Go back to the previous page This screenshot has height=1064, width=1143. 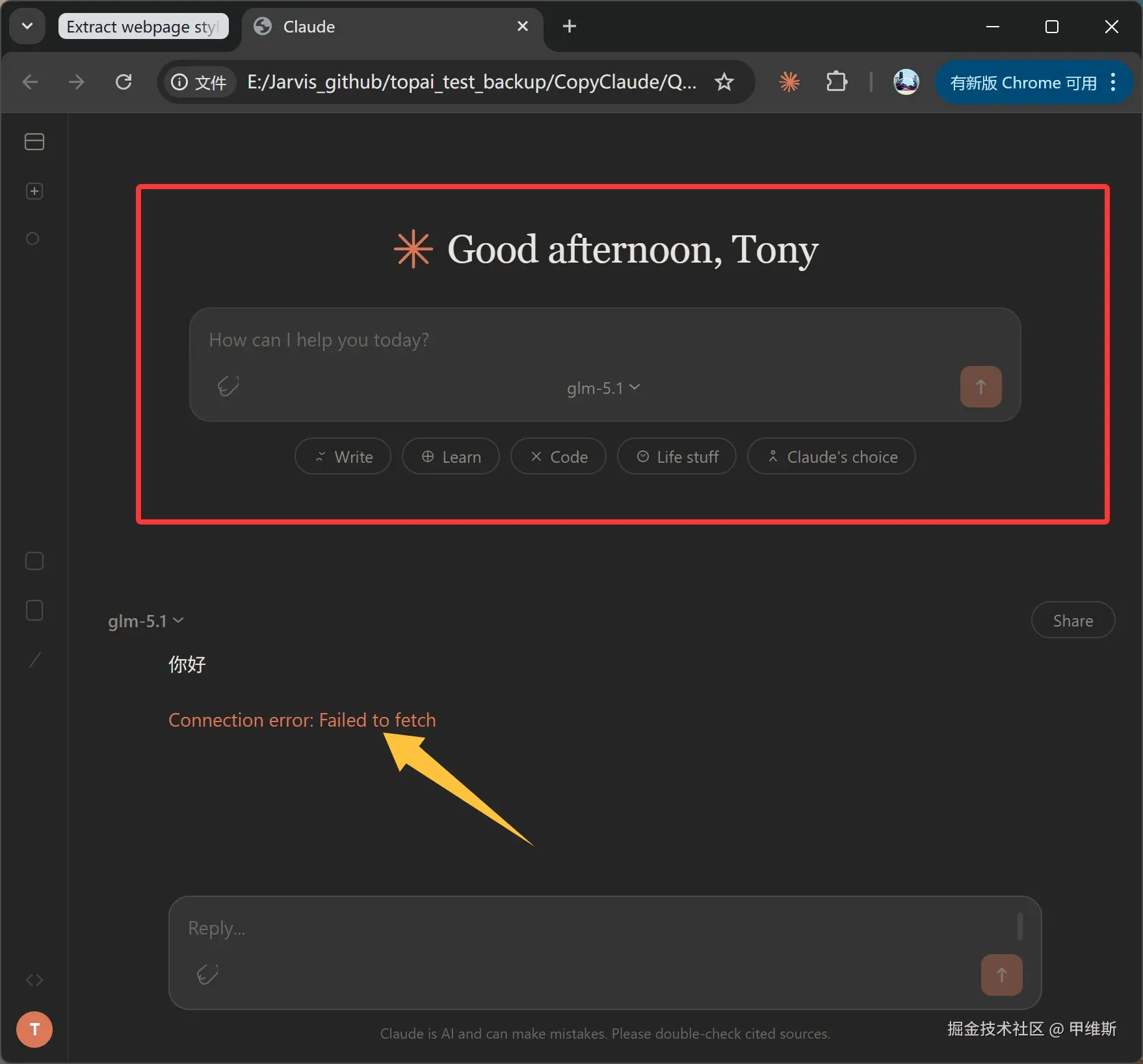point(30,82)
